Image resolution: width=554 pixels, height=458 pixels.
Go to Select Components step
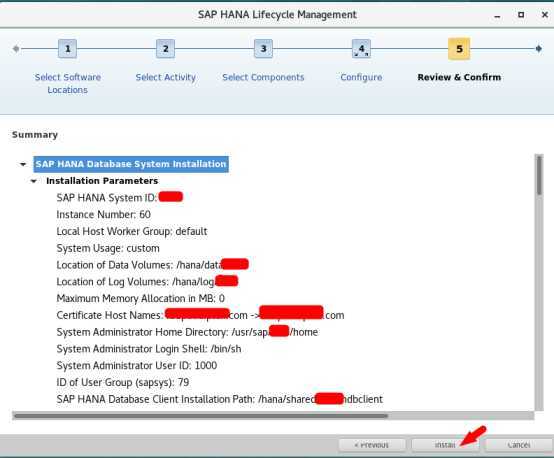click(263, 77)
